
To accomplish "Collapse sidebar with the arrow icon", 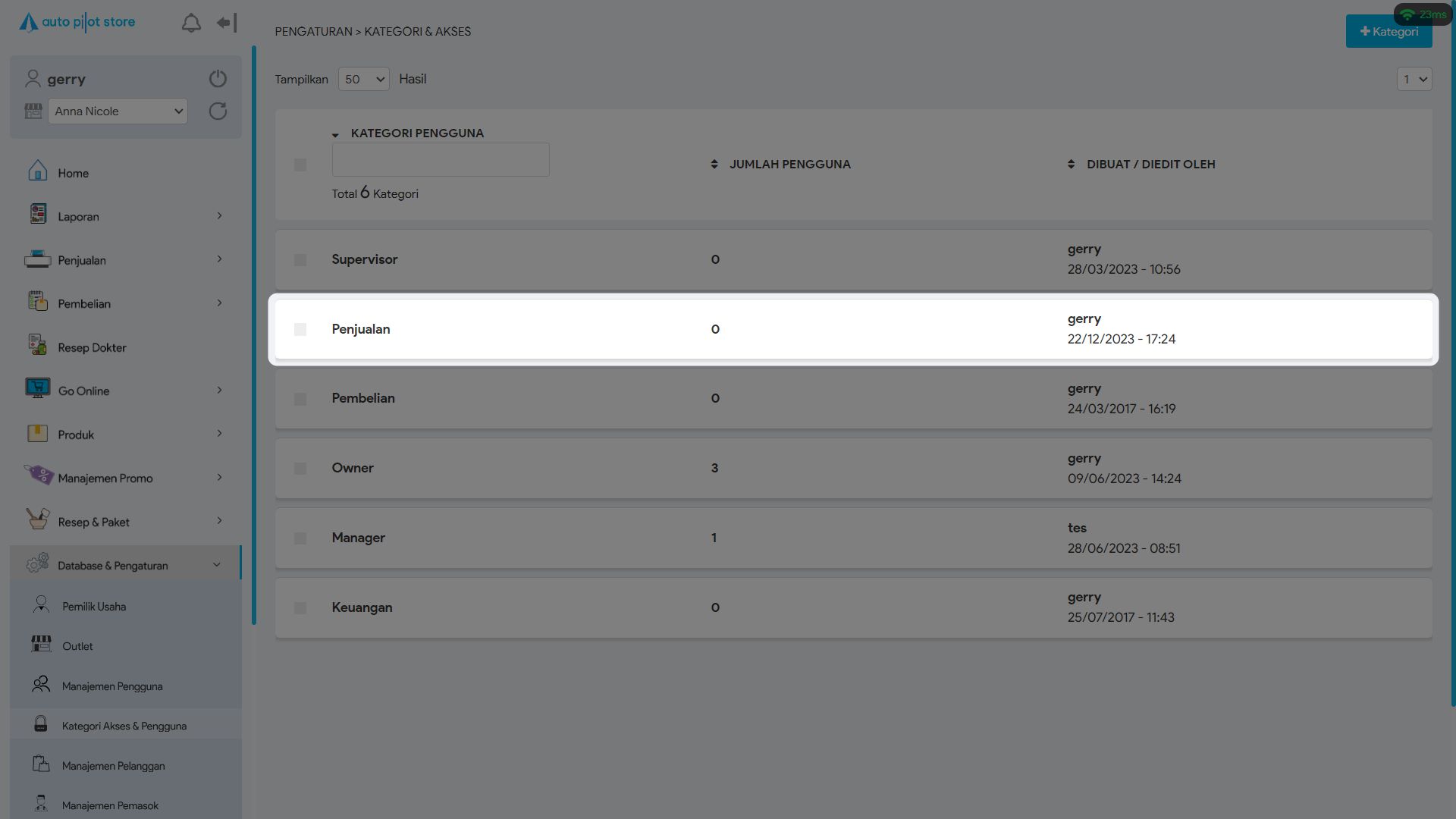I will click(x=227, y=24).
